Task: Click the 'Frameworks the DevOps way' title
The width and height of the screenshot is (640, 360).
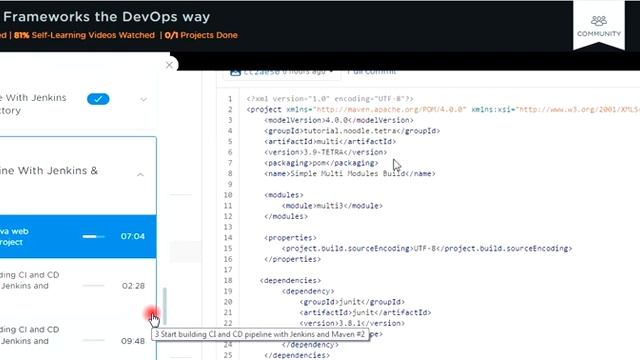Action: click(x=107, y=17)
